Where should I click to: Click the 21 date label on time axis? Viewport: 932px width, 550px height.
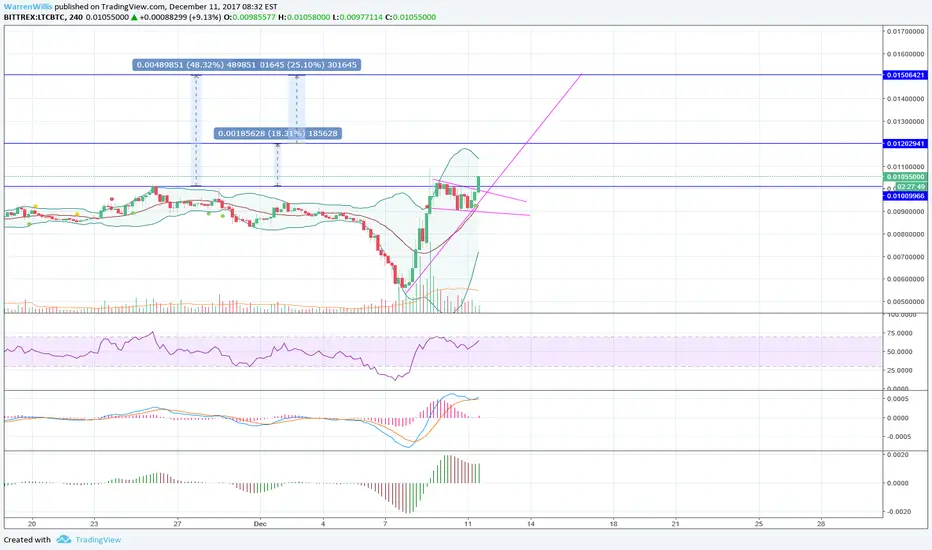pos(676,524)
